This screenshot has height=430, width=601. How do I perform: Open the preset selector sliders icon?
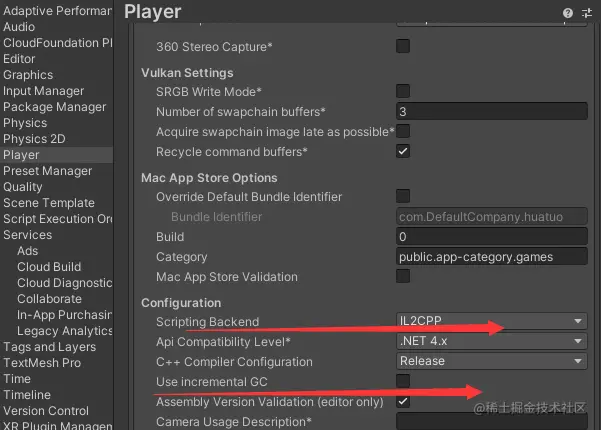[x=587, y=13]
